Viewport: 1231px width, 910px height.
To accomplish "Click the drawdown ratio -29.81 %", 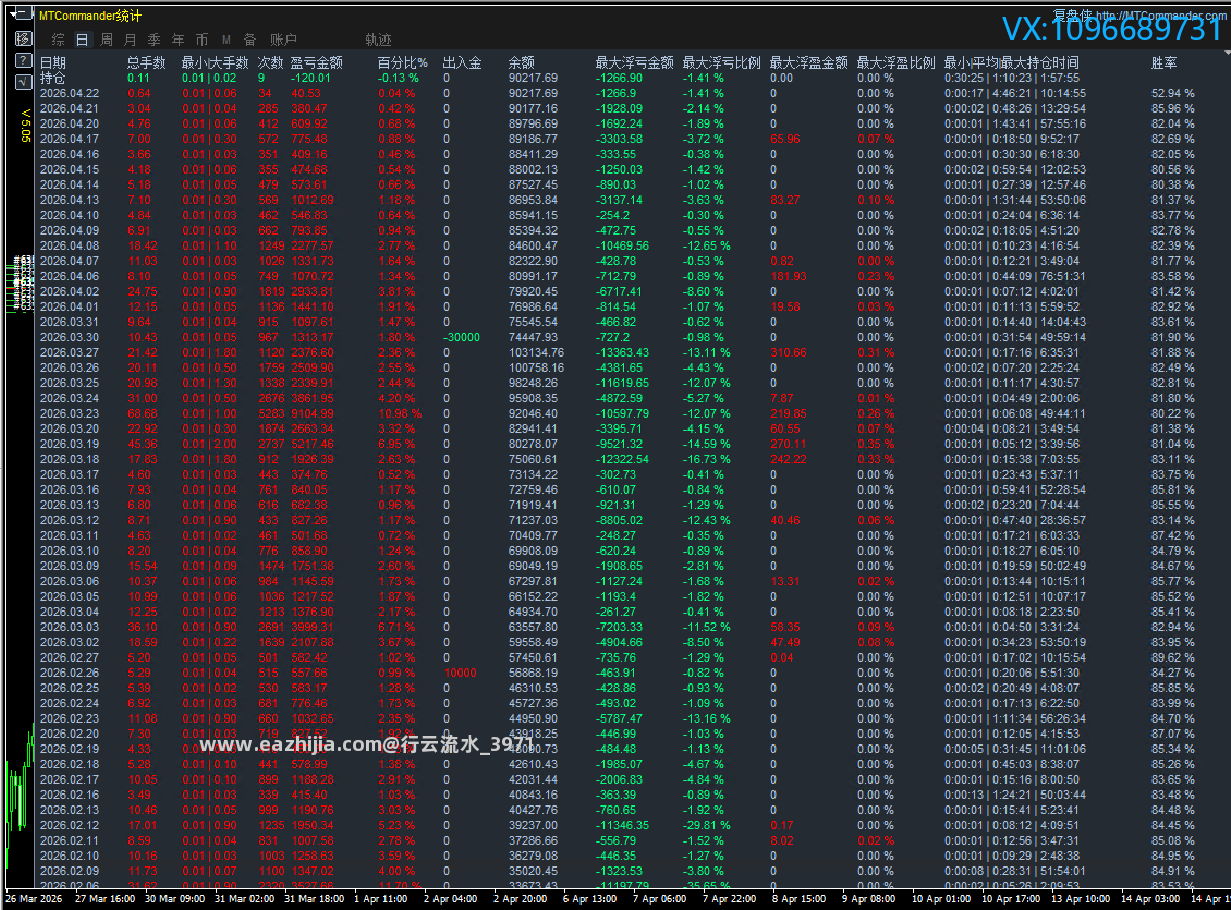I will coord(706,825).
